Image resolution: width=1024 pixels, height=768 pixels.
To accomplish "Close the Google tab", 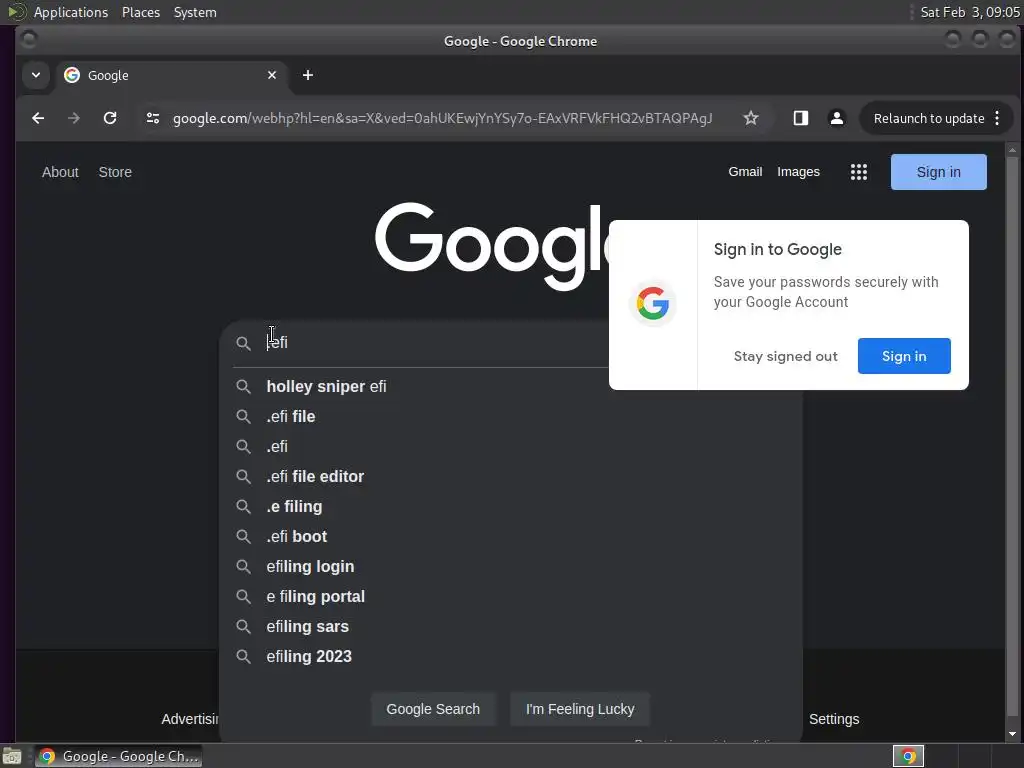I will click(x=272, y=75).
